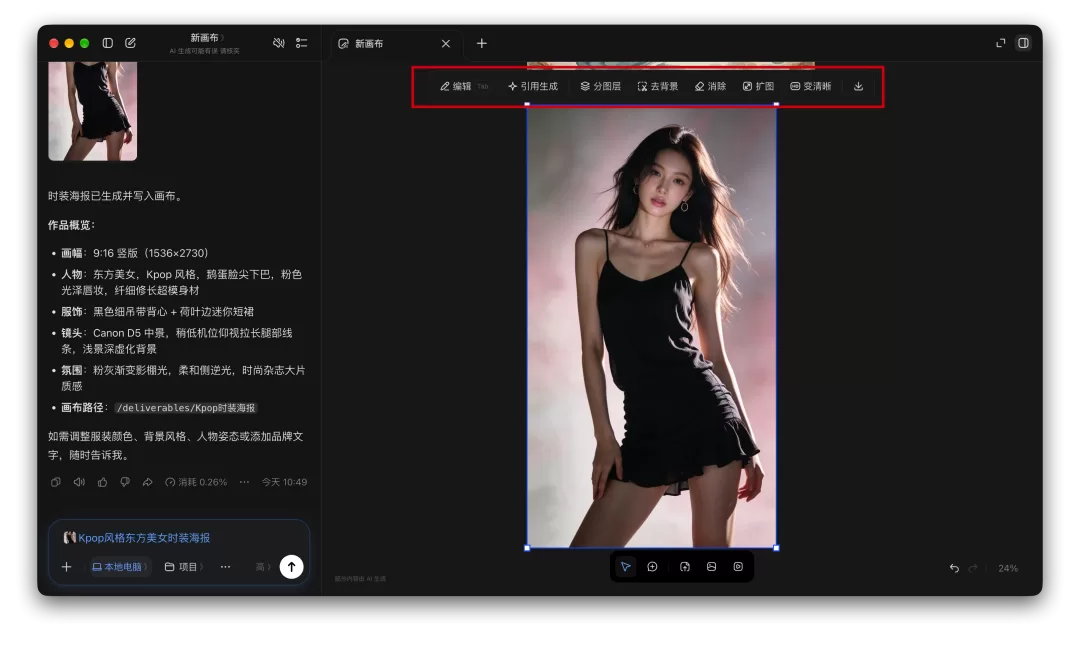Screen dimensions: 1080x646
Task: Click the video generation tool in bottom toolbar
Action: (x=738, y=567)
